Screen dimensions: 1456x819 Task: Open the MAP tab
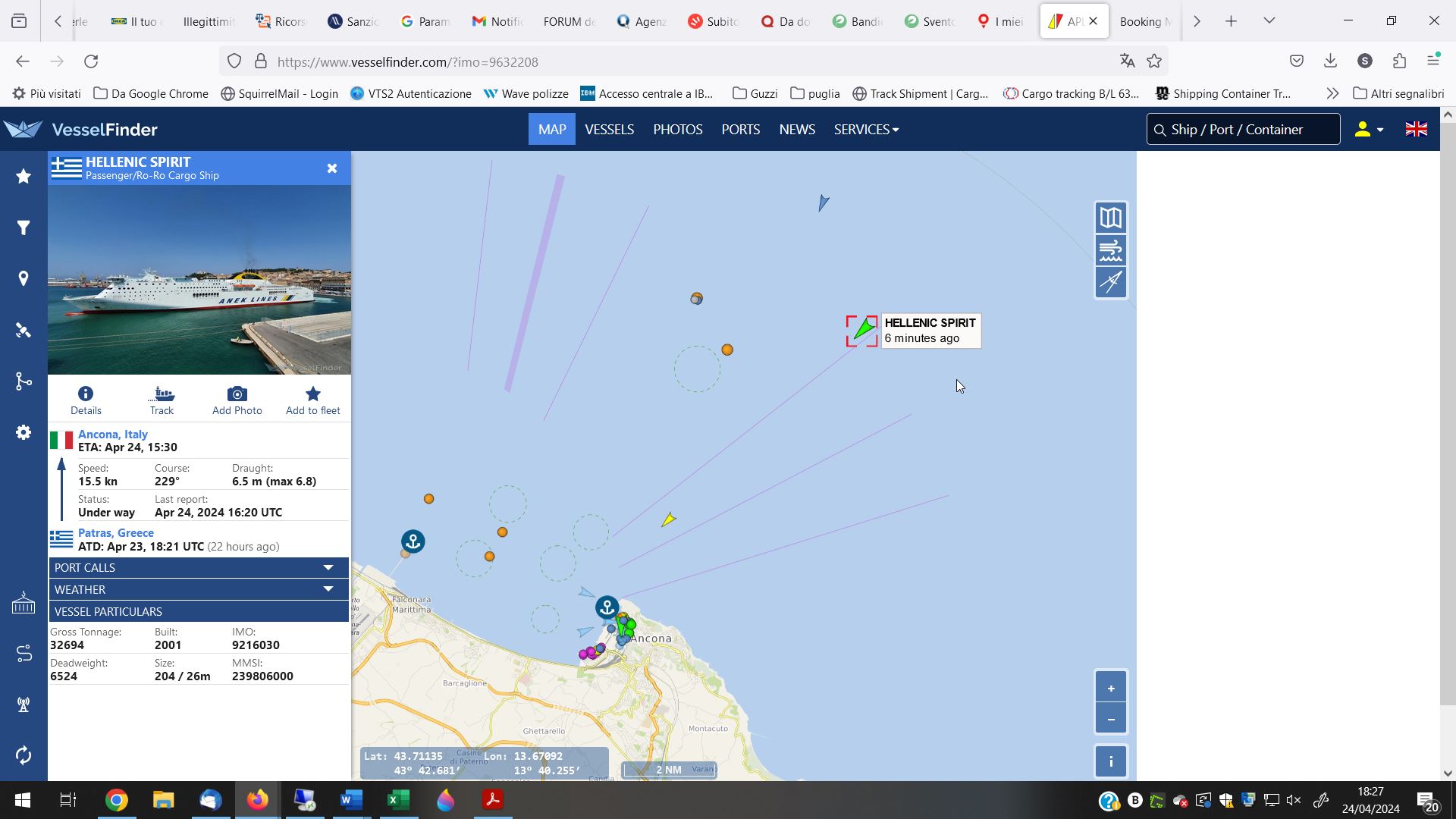552,130
